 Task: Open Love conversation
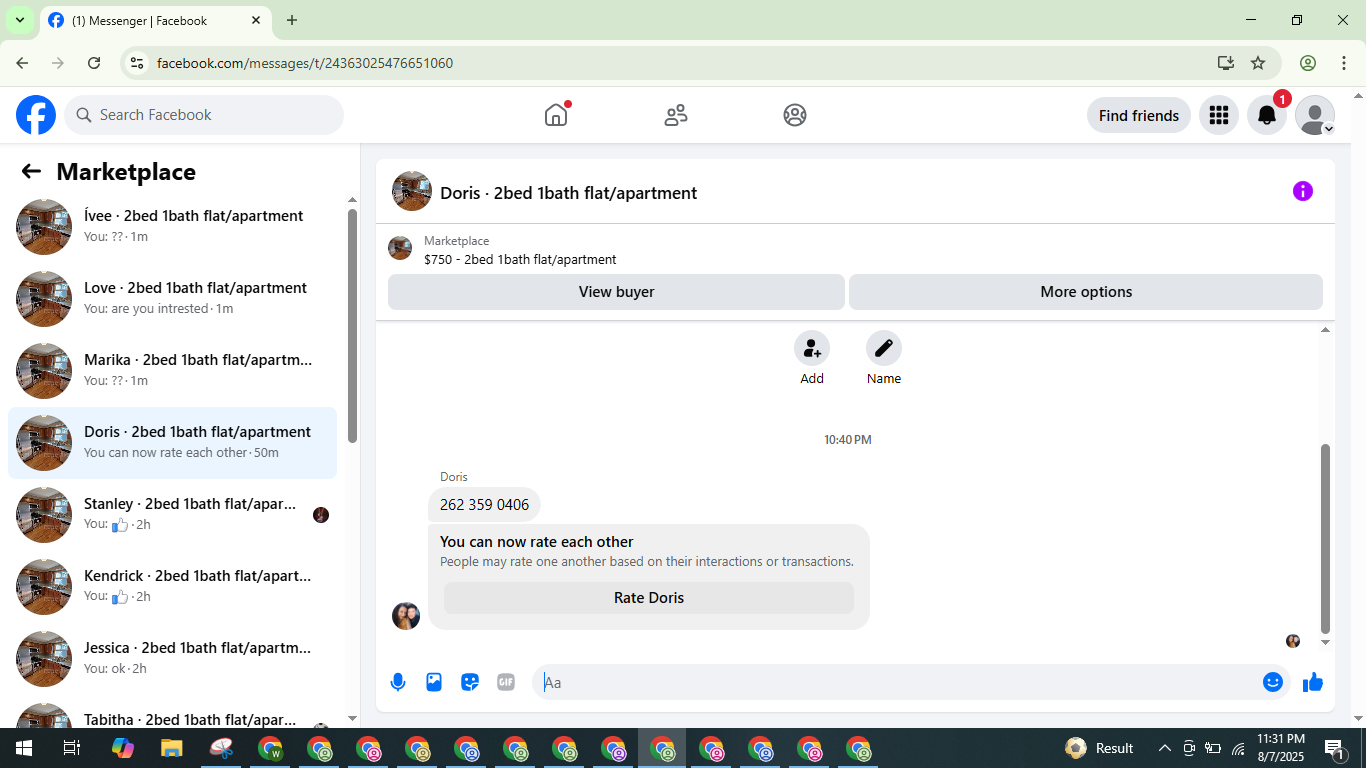tap(172, 299)
